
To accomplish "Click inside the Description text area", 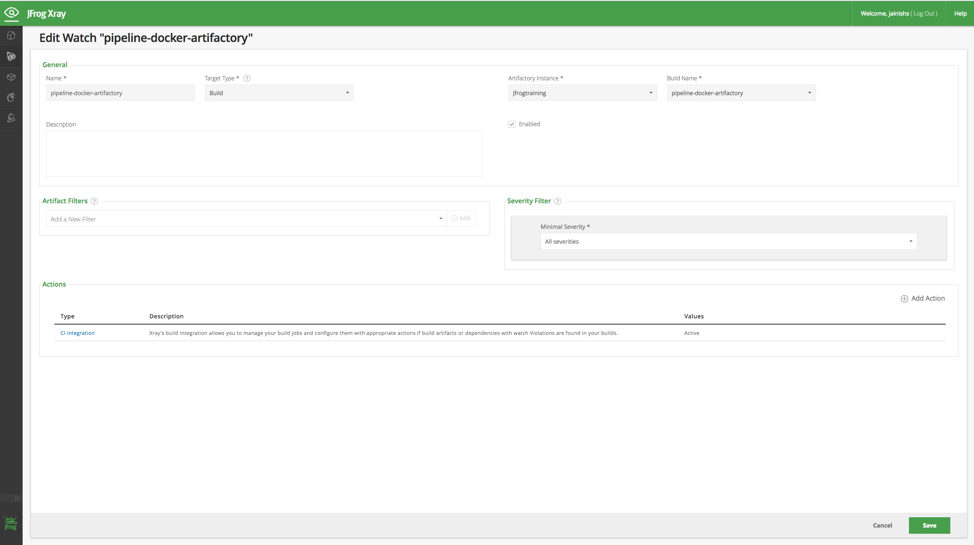I will (264, 154).
